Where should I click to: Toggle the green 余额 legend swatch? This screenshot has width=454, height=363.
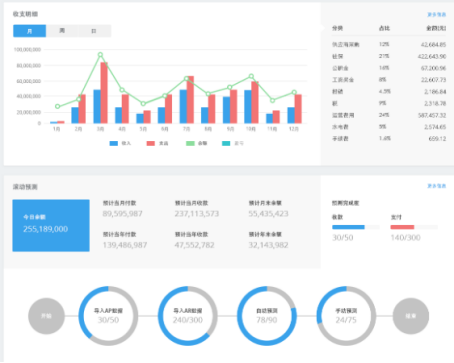[190, 143]
